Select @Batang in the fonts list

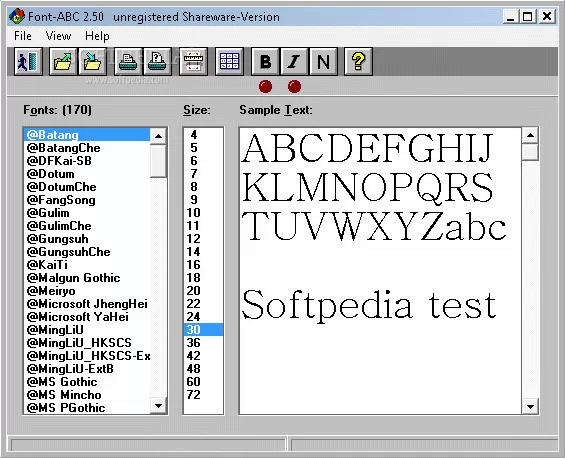[87, 135]
